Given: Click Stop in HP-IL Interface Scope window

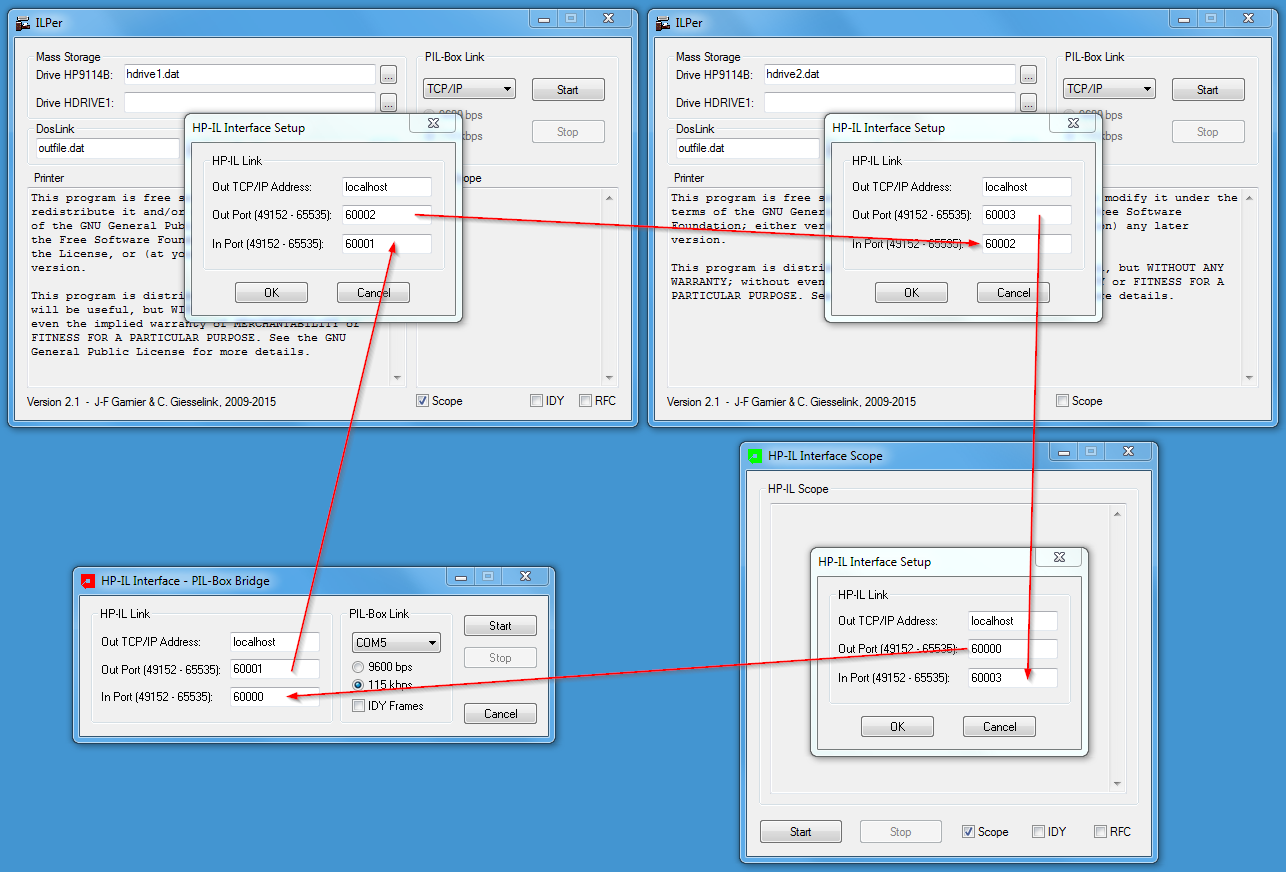Looking at the screenshot, I should (901, 832).
